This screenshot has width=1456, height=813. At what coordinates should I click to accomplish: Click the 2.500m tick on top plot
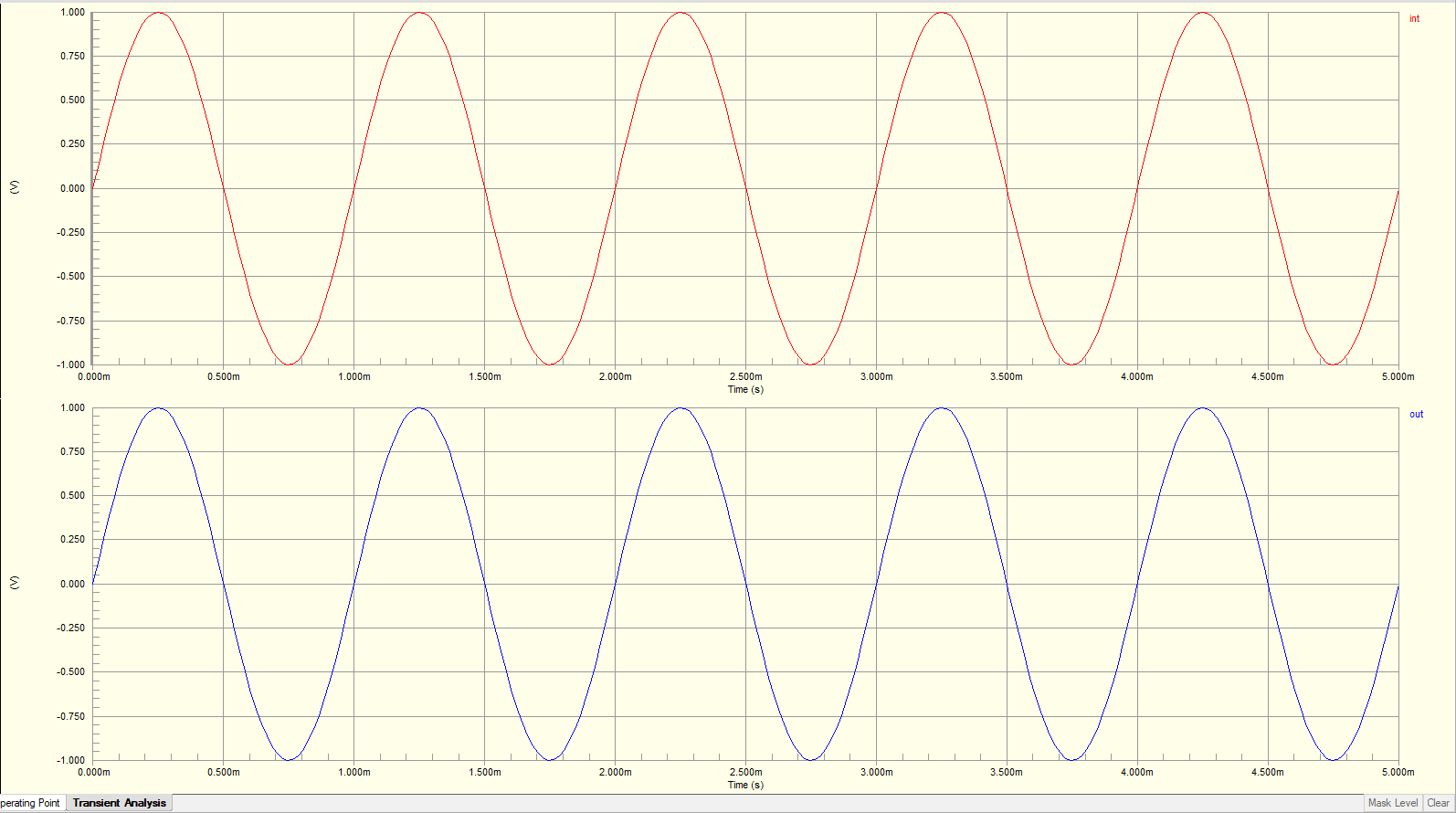coord(745,376)
